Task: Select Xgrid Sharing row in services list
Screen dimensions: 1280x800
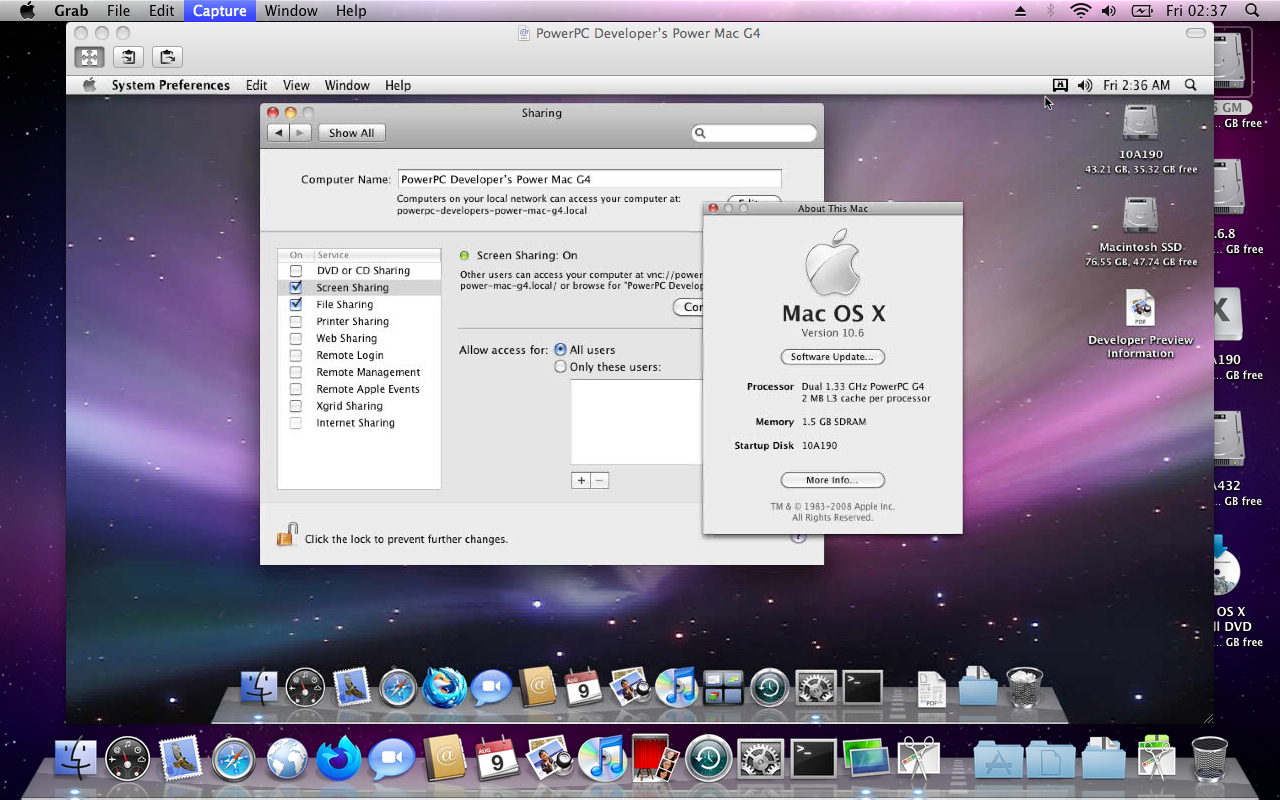Action: [x=359, y=406]
